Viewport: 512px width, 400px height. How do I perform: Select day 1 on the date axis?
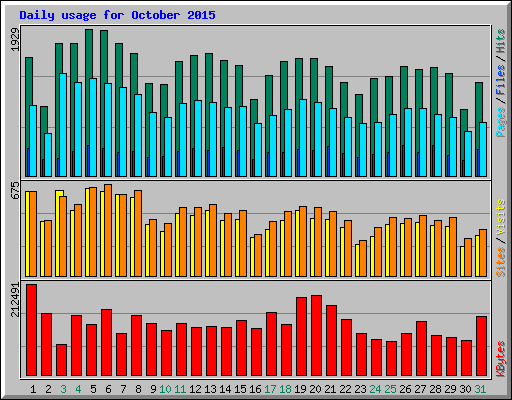tap(33, 389)
